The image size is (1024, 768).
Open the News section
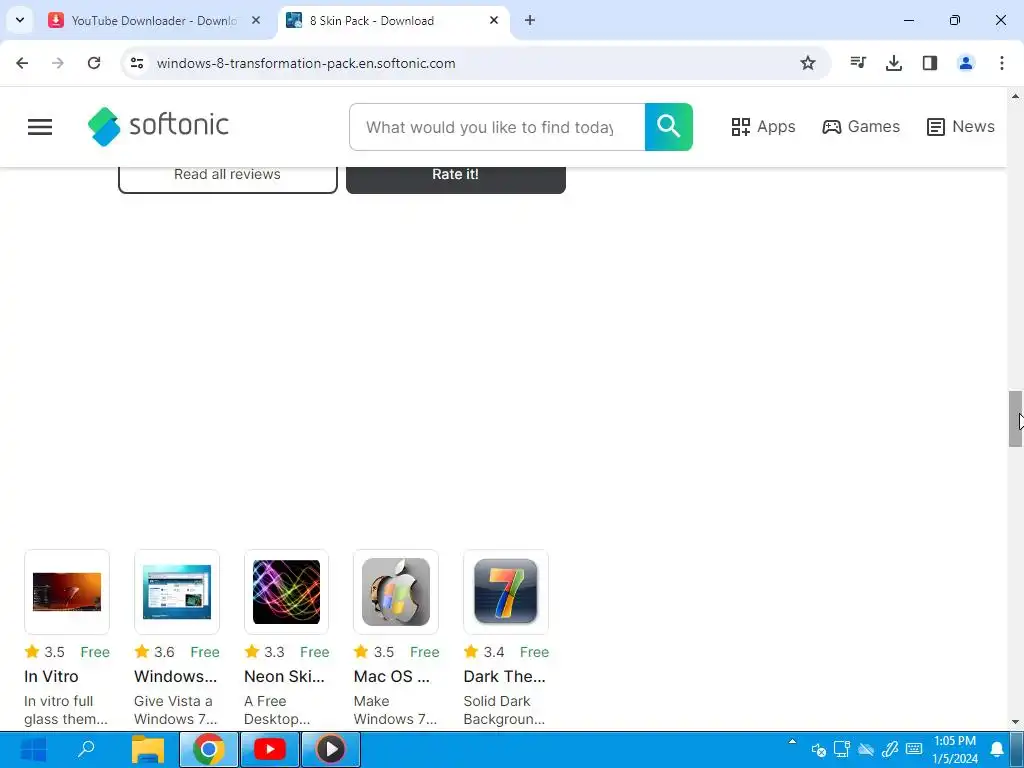[961, 127]
